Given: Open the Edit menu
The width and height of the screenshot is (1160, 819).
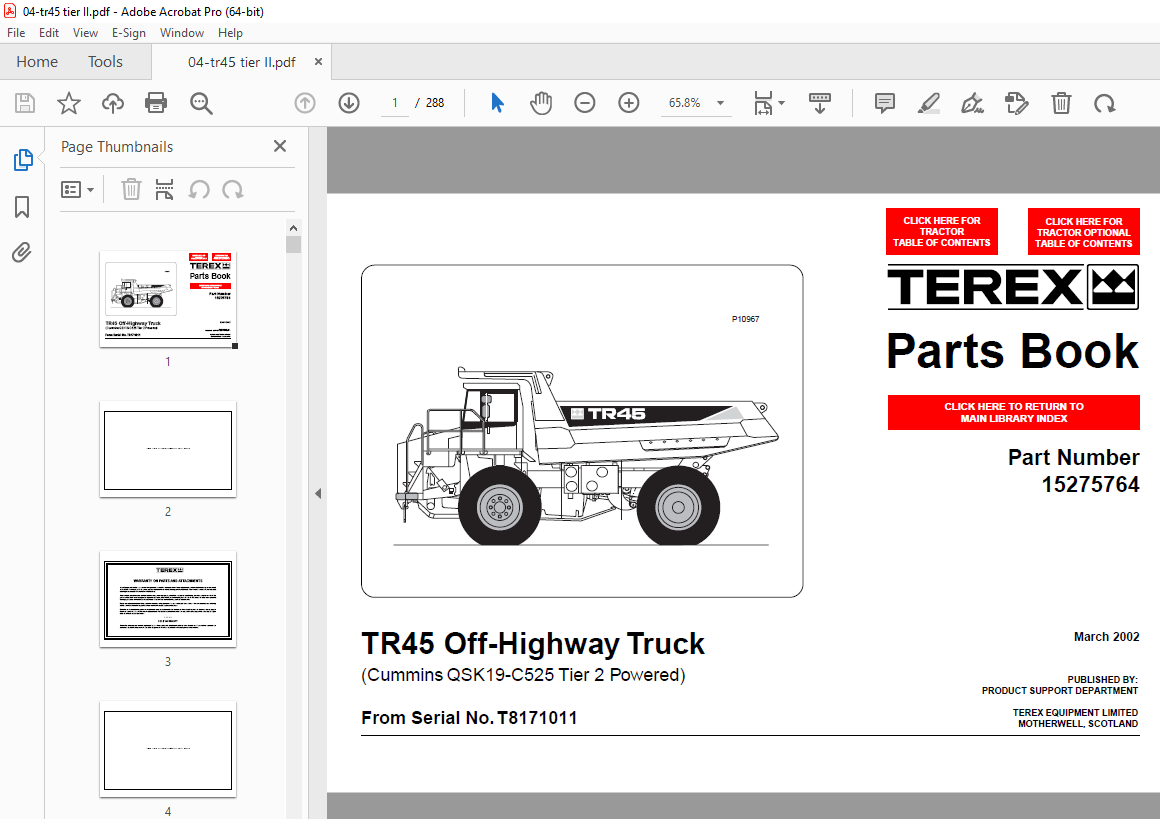Looking at the screenshot, I should click(49, 33).
